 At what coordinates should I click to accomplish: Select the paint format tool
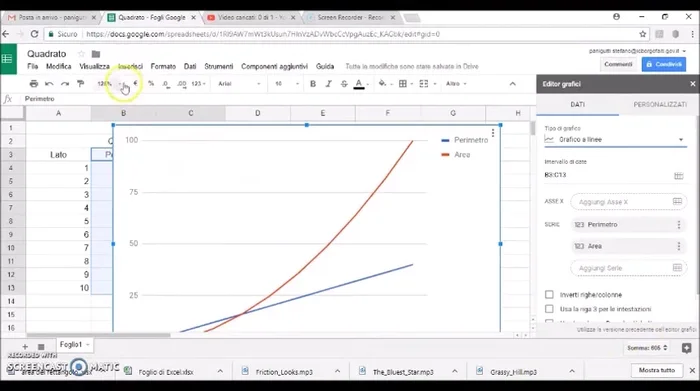click(x=81, y=83)
